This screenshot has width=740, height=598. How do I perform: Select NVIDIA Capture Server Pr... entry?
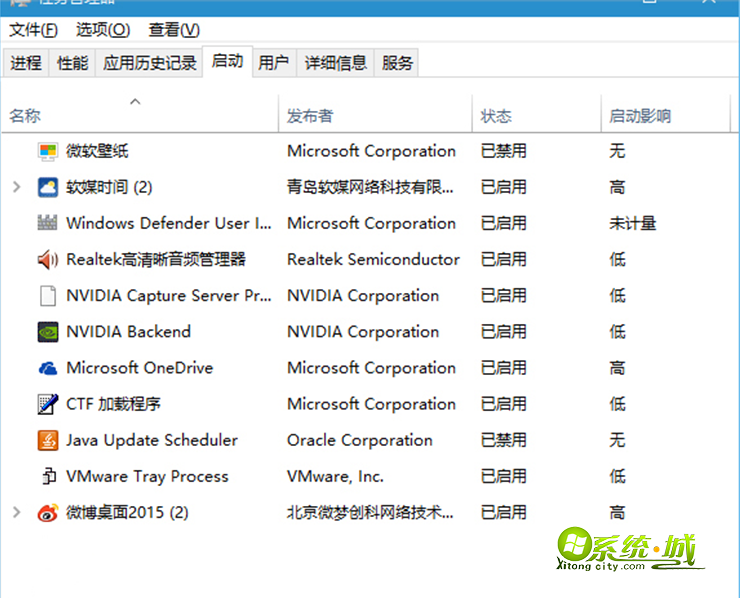pos(169,296)
